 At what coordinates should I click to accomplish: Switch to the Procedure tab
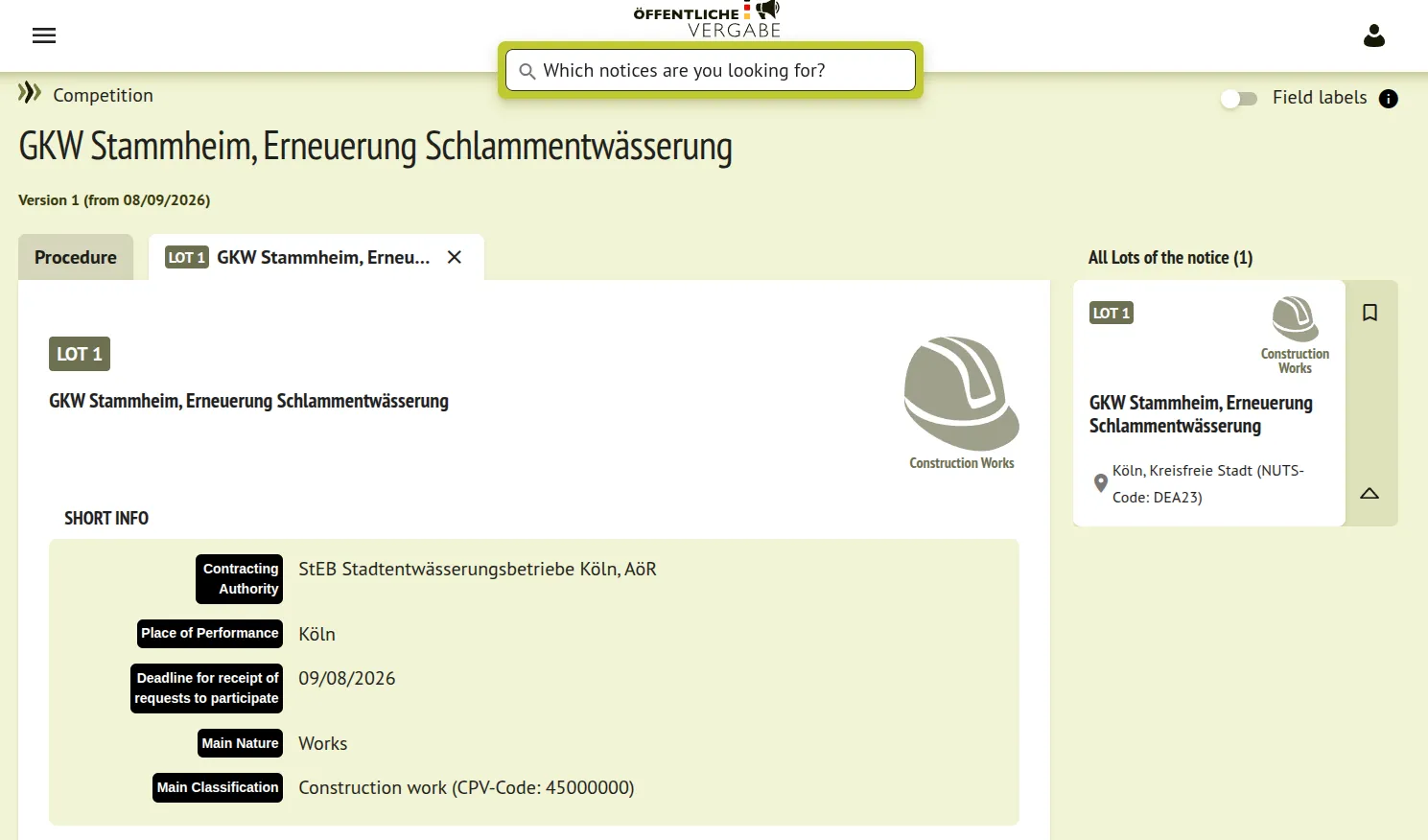click(x=76, y=257)
